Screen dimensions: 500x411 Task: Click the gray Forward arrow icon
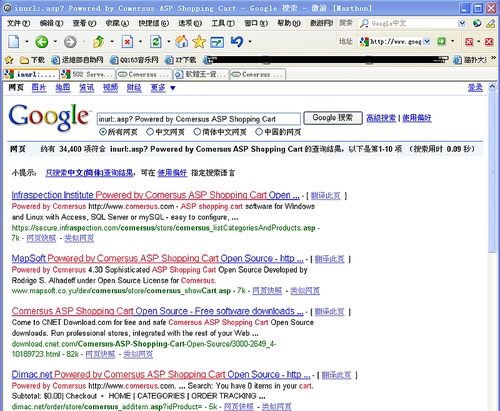70,42
